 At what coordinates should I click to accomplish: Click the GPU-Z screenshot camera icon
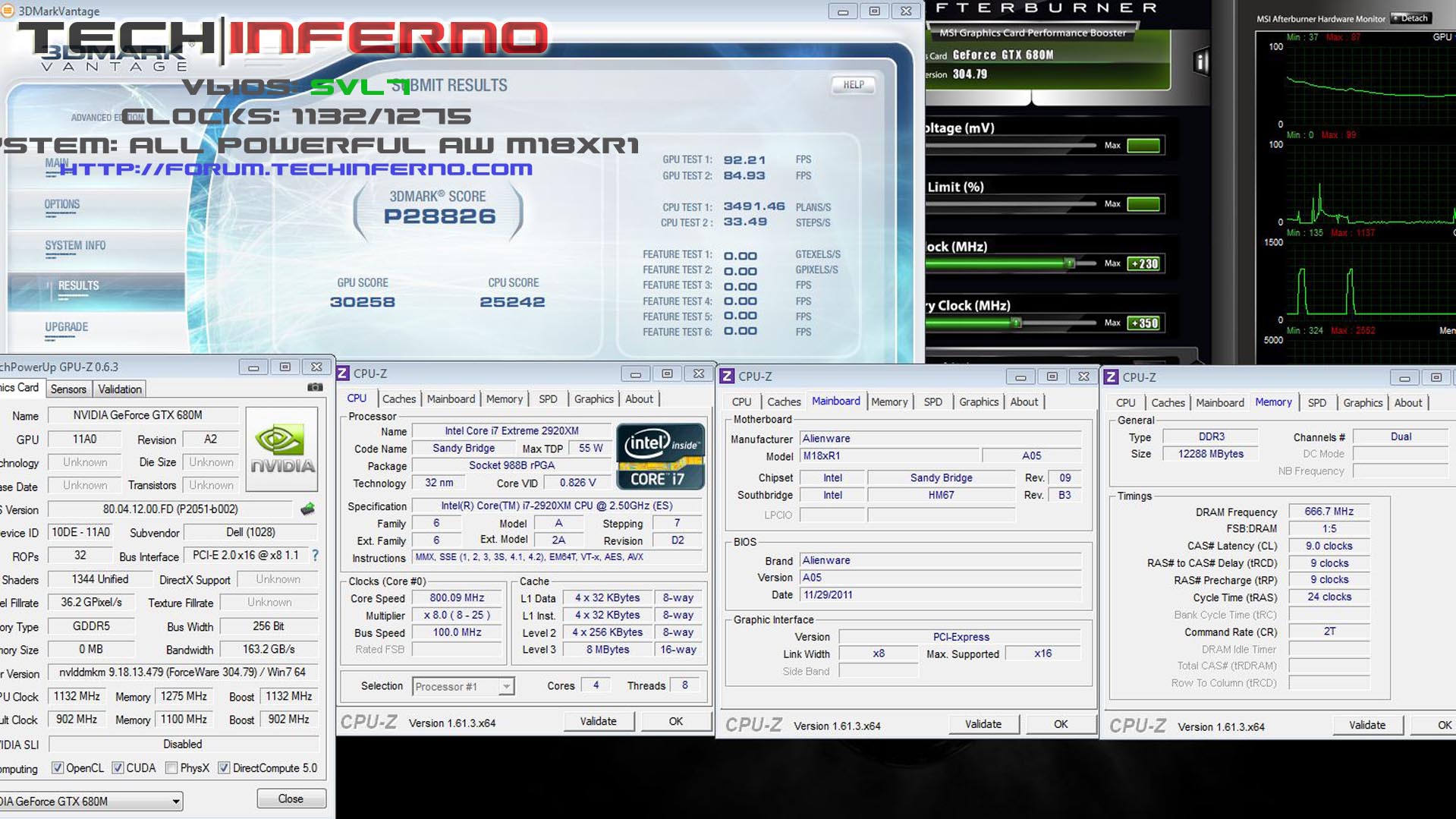coord(315,387)
